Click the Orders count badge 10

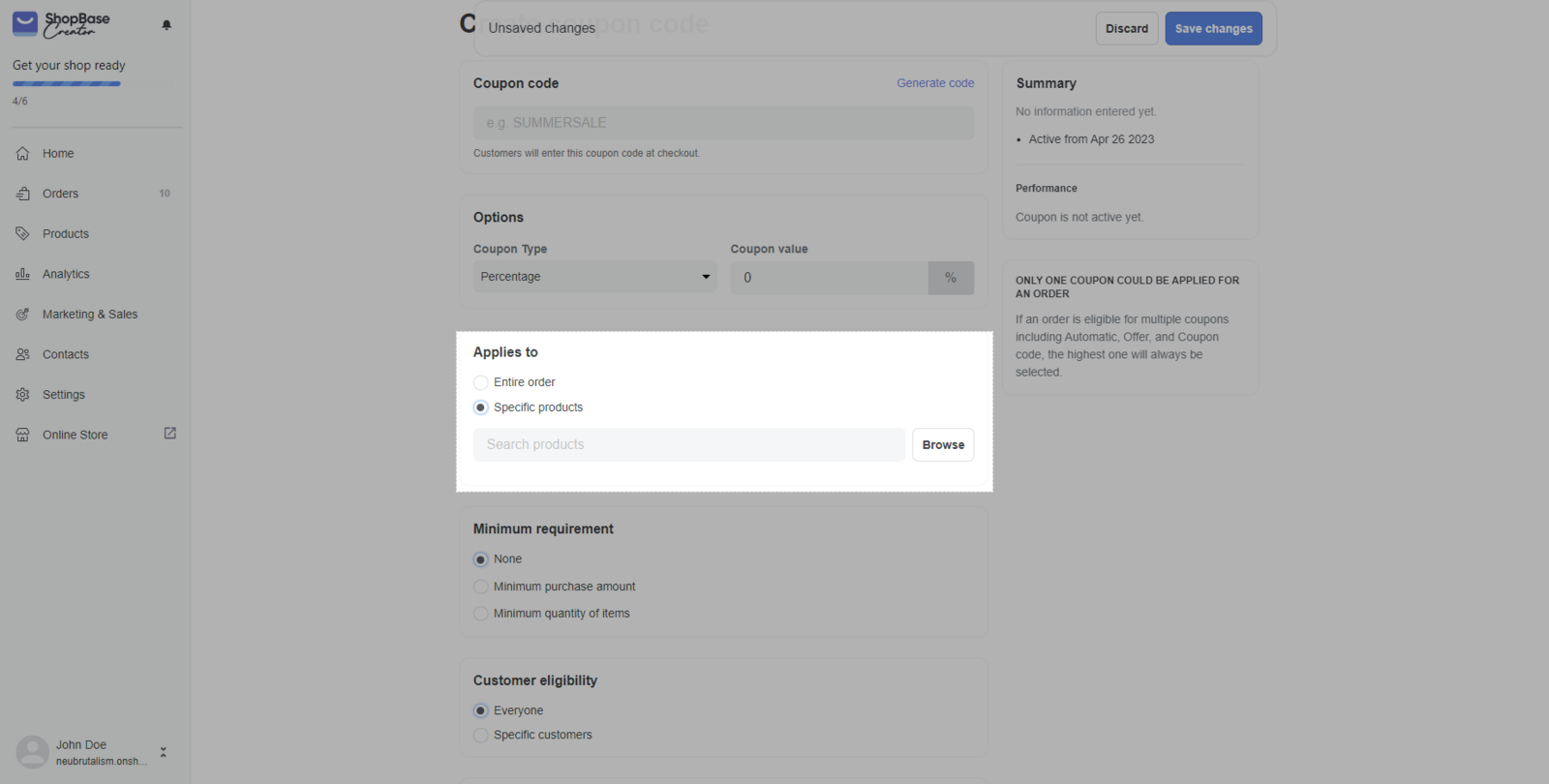click(x=165, y=194)
